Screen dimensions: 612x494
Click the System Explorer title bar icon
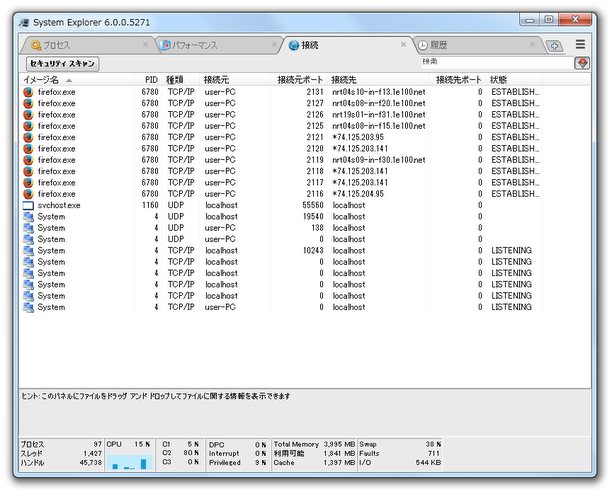tap(24, 23)
